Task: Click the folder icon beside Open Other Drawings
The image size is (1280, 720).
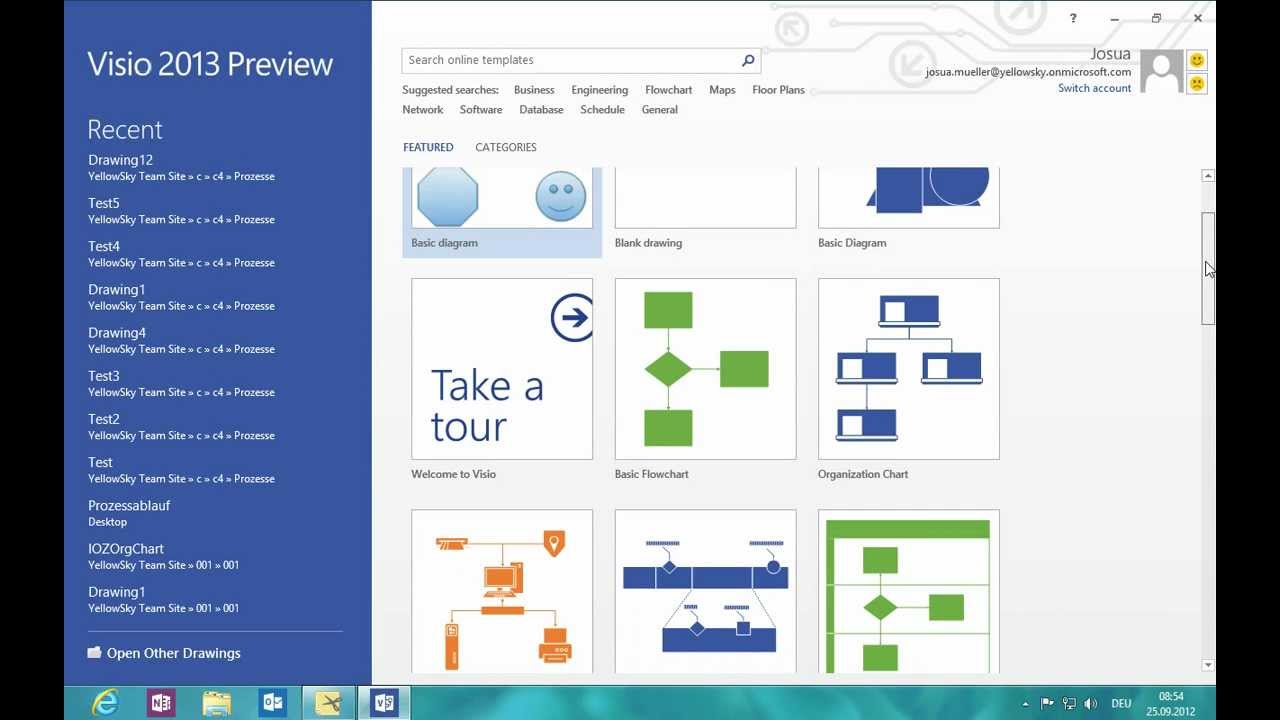Action: tap(94, 652)
